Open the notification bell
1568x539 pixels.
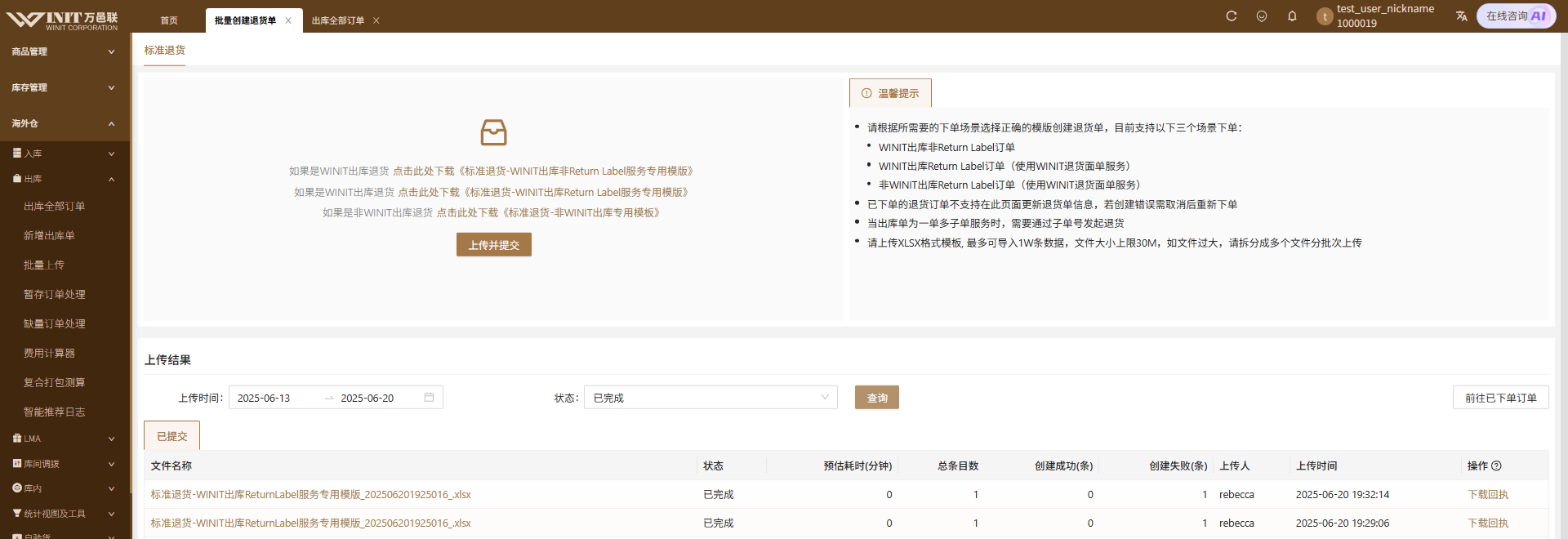click(x=1292, y=16)
